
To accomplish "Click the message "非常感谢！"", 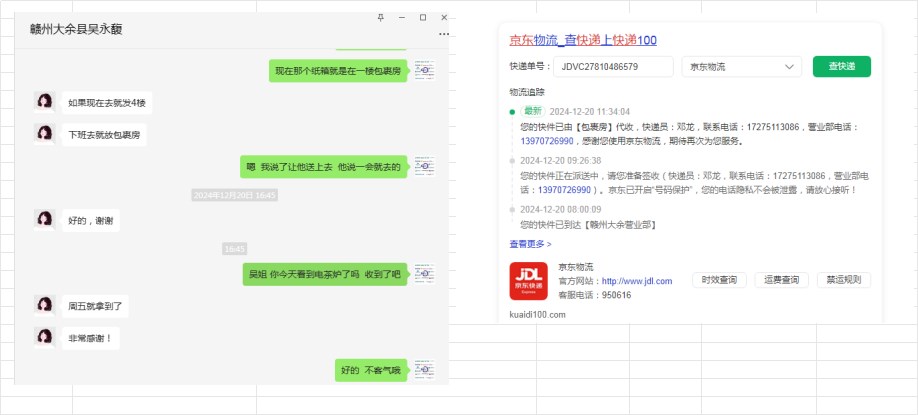I will click(91, 339).
